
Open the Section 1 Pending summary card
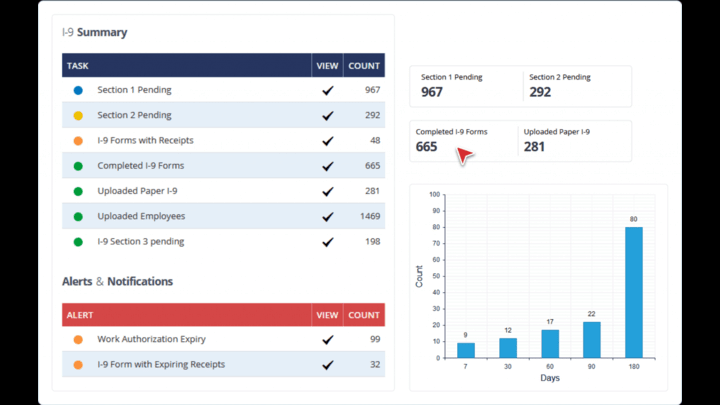pos(466,86)
